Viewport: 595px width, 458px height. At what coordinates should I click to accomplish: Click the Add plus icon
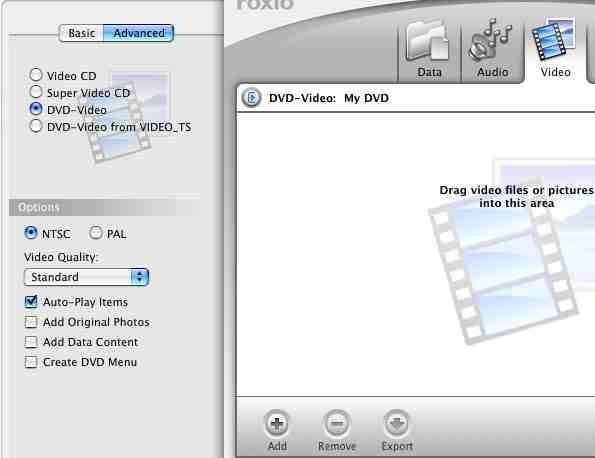click(x=277, y=423)
